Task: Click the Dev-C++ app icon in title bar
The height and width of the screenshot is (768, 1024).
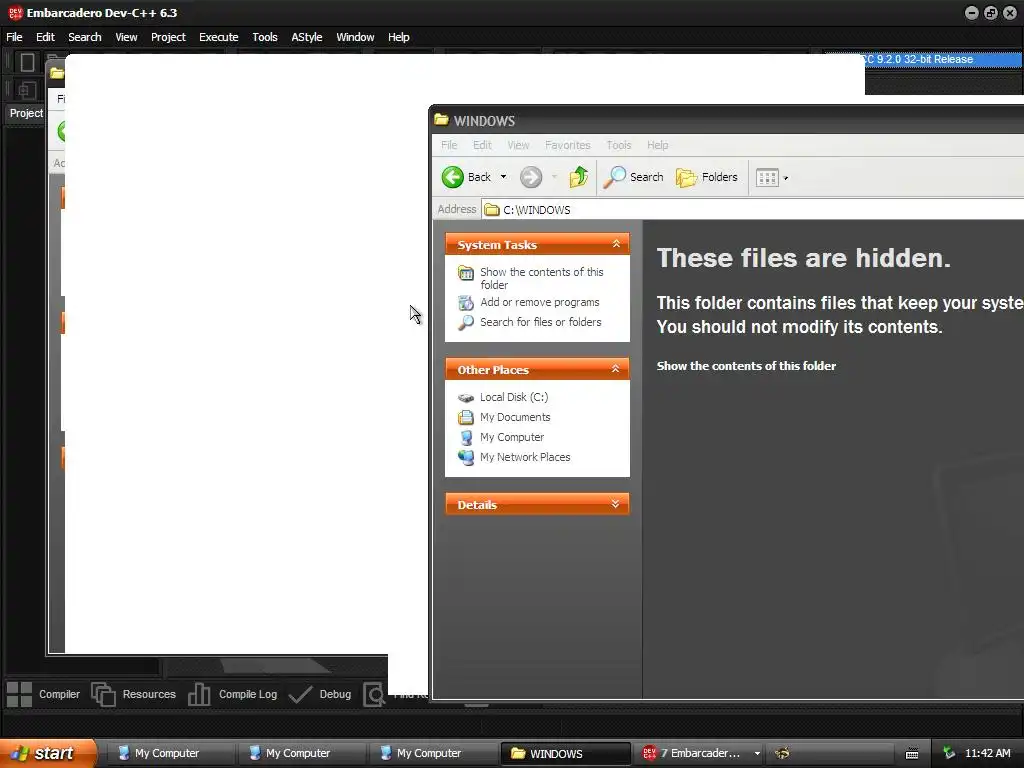Action: pos(15,13)
